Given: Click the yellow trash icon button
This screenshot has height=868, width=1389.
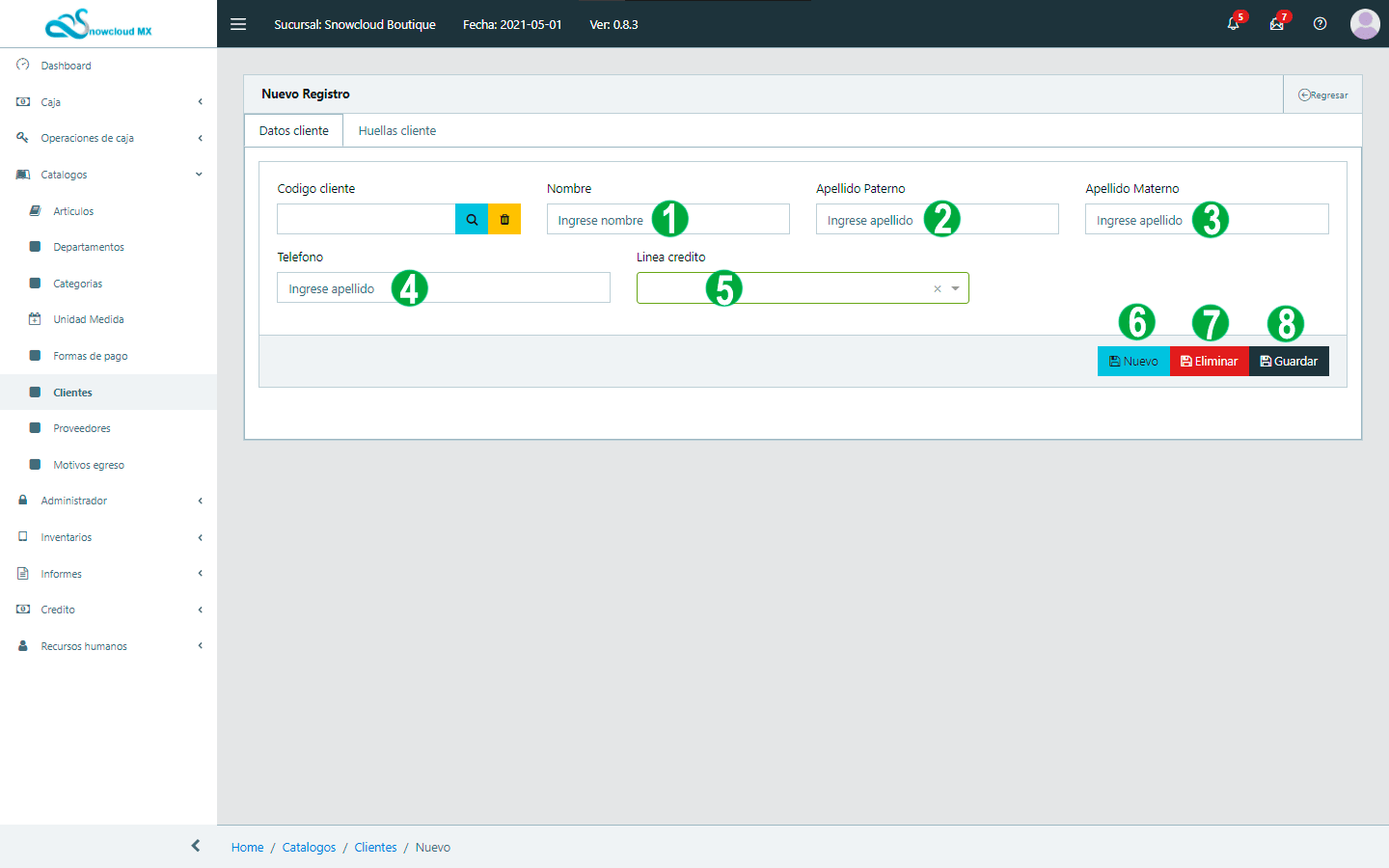Looking at the screenshot, I should 504,220.
